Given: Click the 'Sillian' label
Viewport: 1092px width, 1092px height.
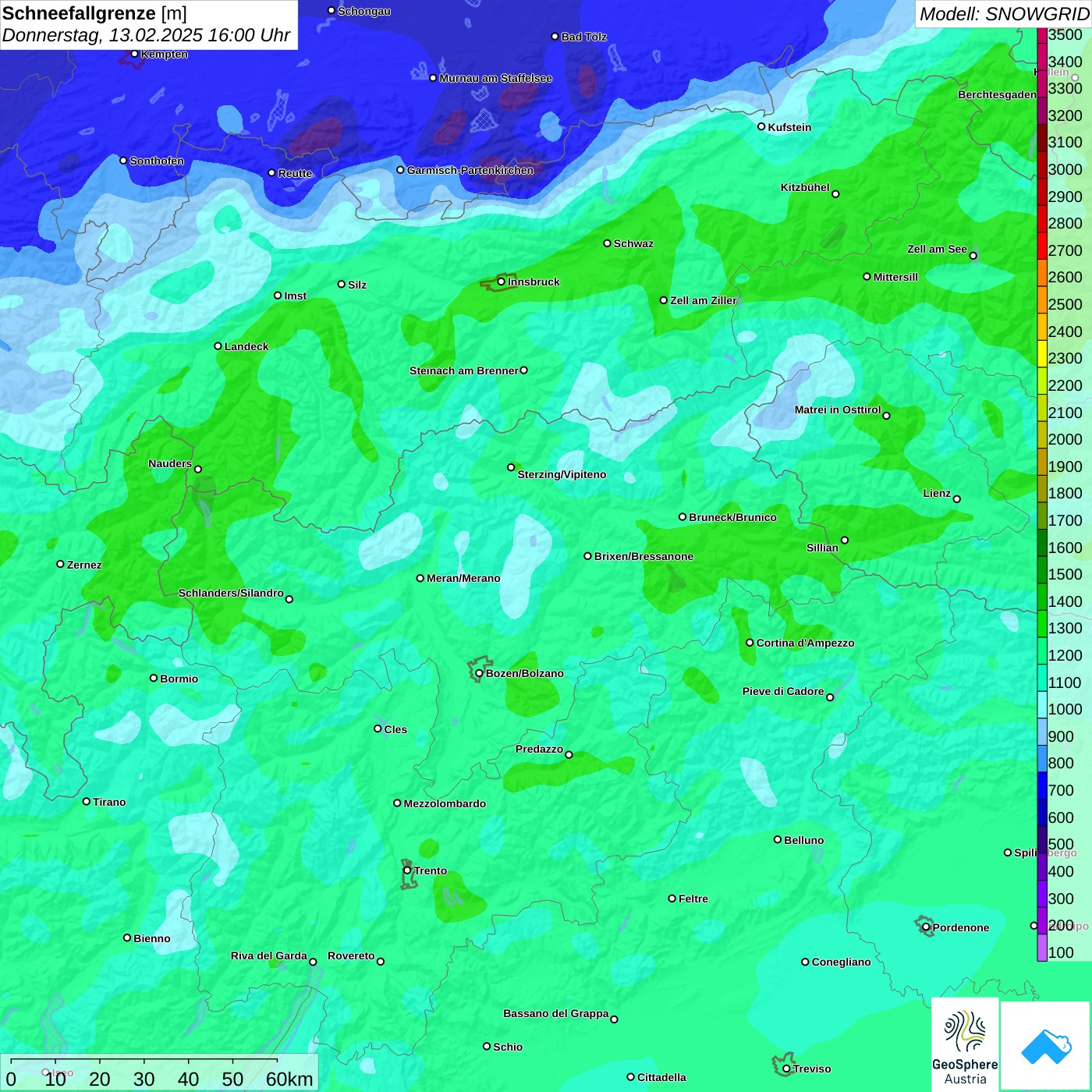Looking at the screenshot, I should [822, 548].
